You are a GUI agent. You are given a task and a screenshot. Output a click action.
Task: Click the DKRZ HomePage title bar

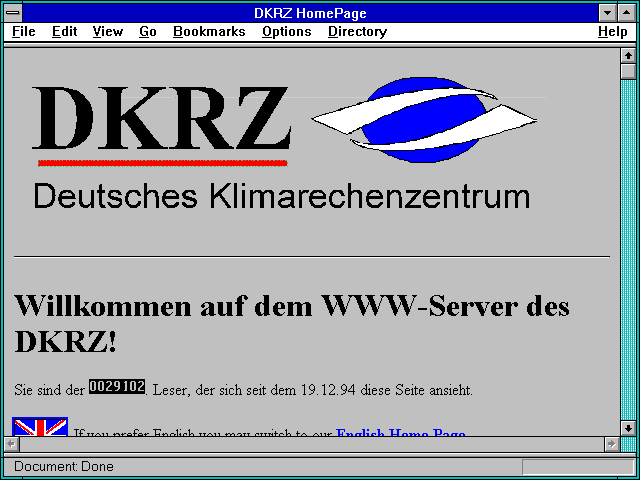point(310,13)
